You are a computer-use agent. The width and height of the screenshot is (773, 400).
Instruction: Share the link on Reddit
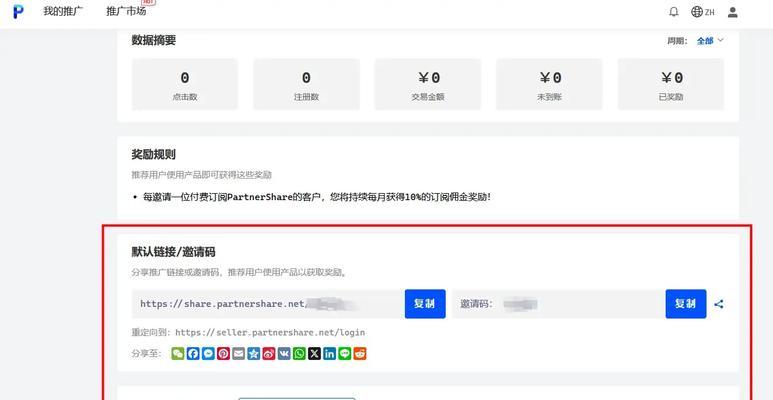click(x=360, y=354)
